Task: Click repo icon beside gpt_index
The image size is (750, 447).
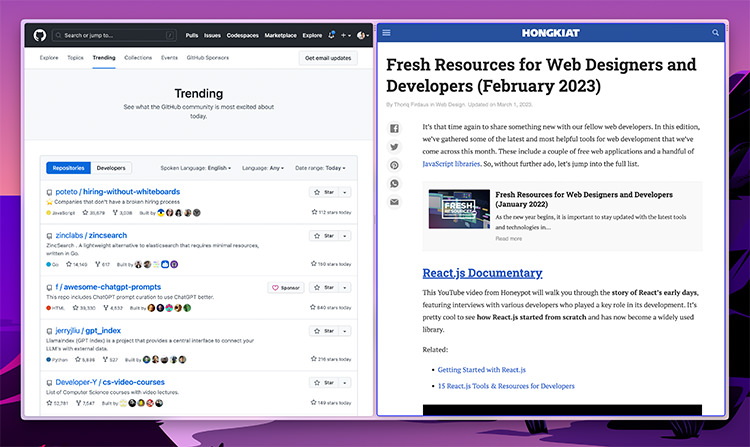Action: 49,331
